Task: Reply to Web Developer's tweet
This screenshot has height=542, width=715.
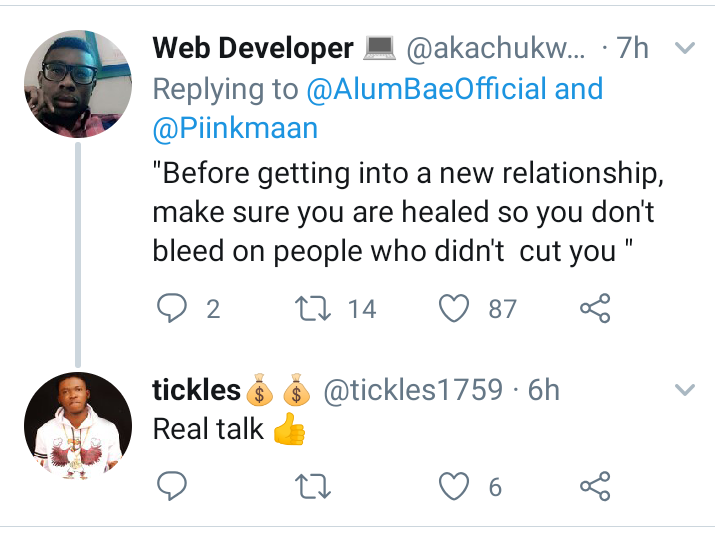Action: pos(173,309)
